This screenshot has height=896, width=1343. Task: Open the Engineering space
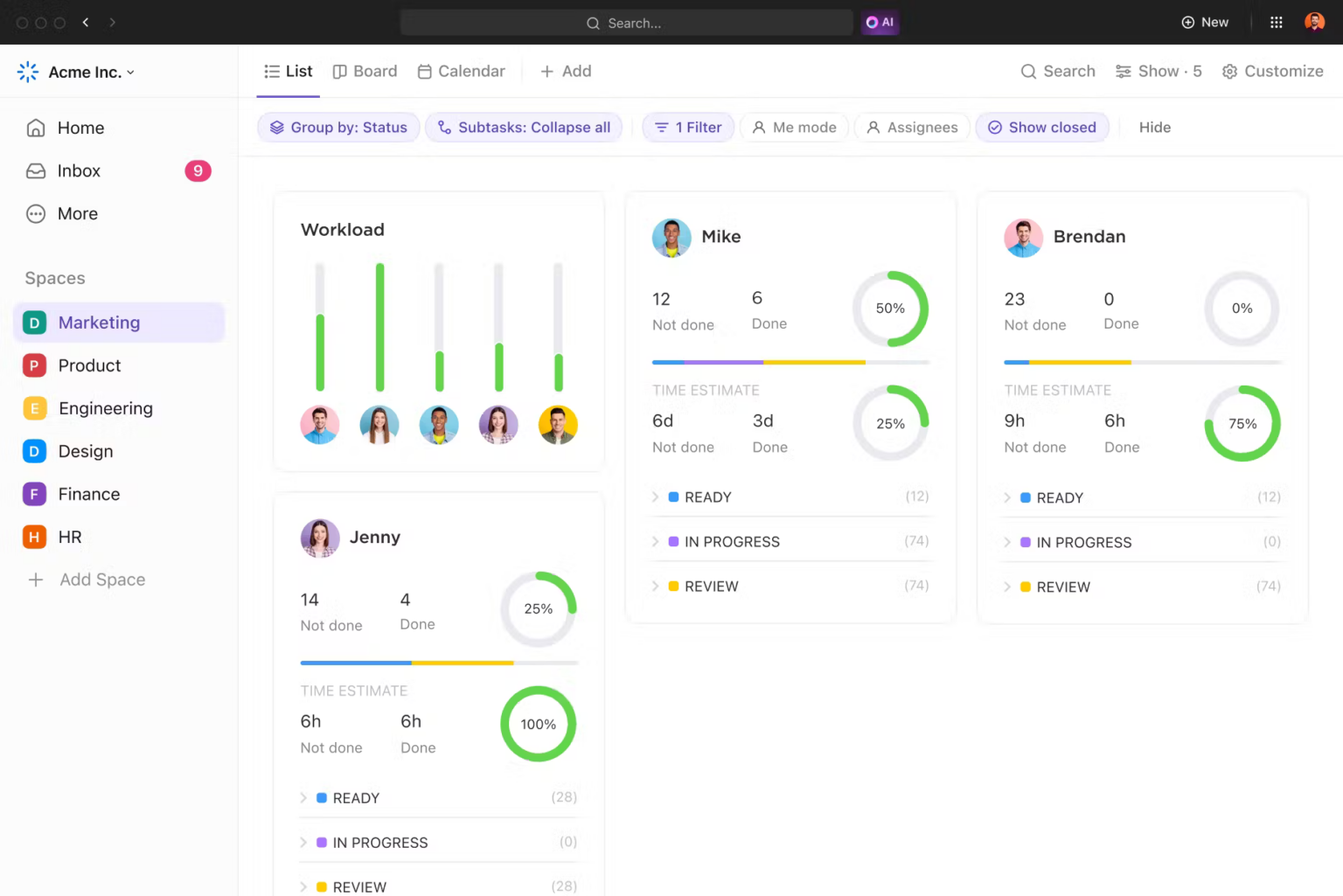point(105,408)
